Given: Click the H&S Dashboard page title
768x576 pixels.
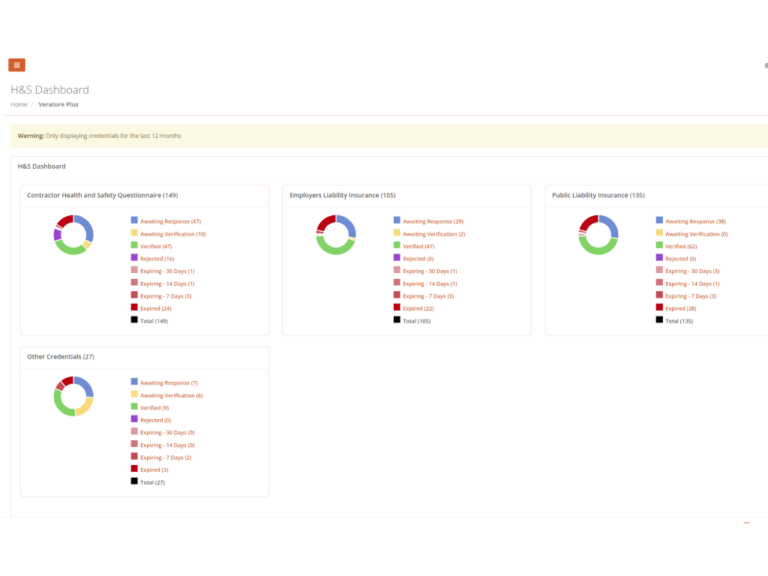Looking at the screenshot, I should pos(50,90).
